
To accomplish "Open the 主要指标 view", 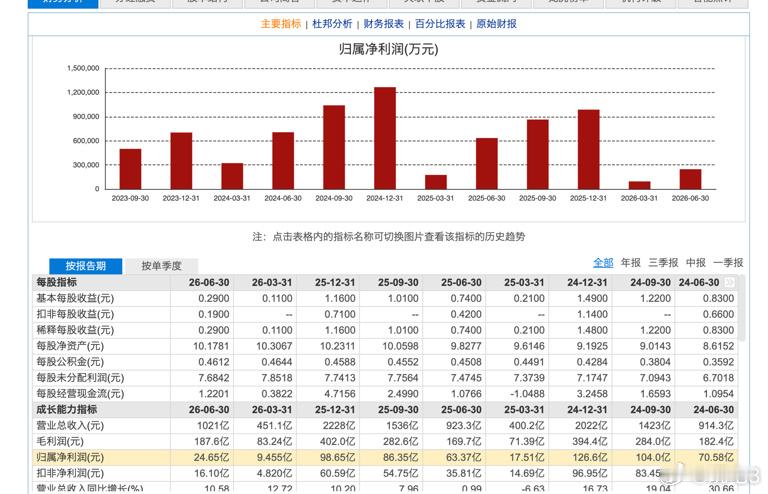I will click(281, 24).
